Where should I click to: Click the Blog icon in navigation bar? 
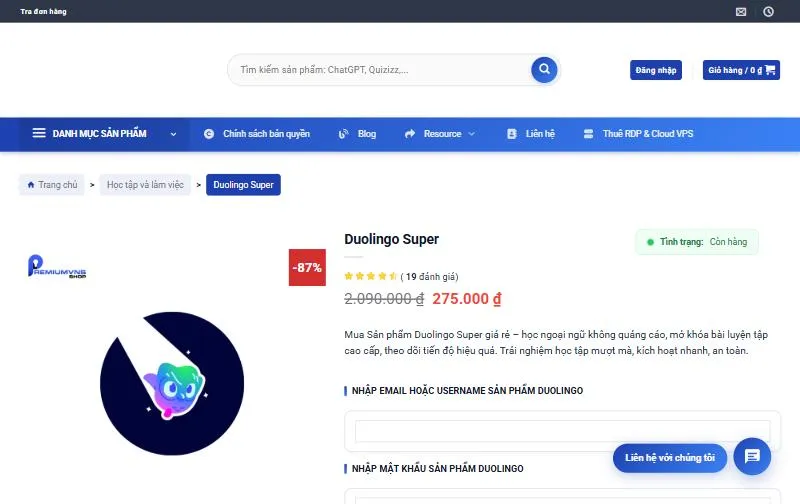[343, 134]
